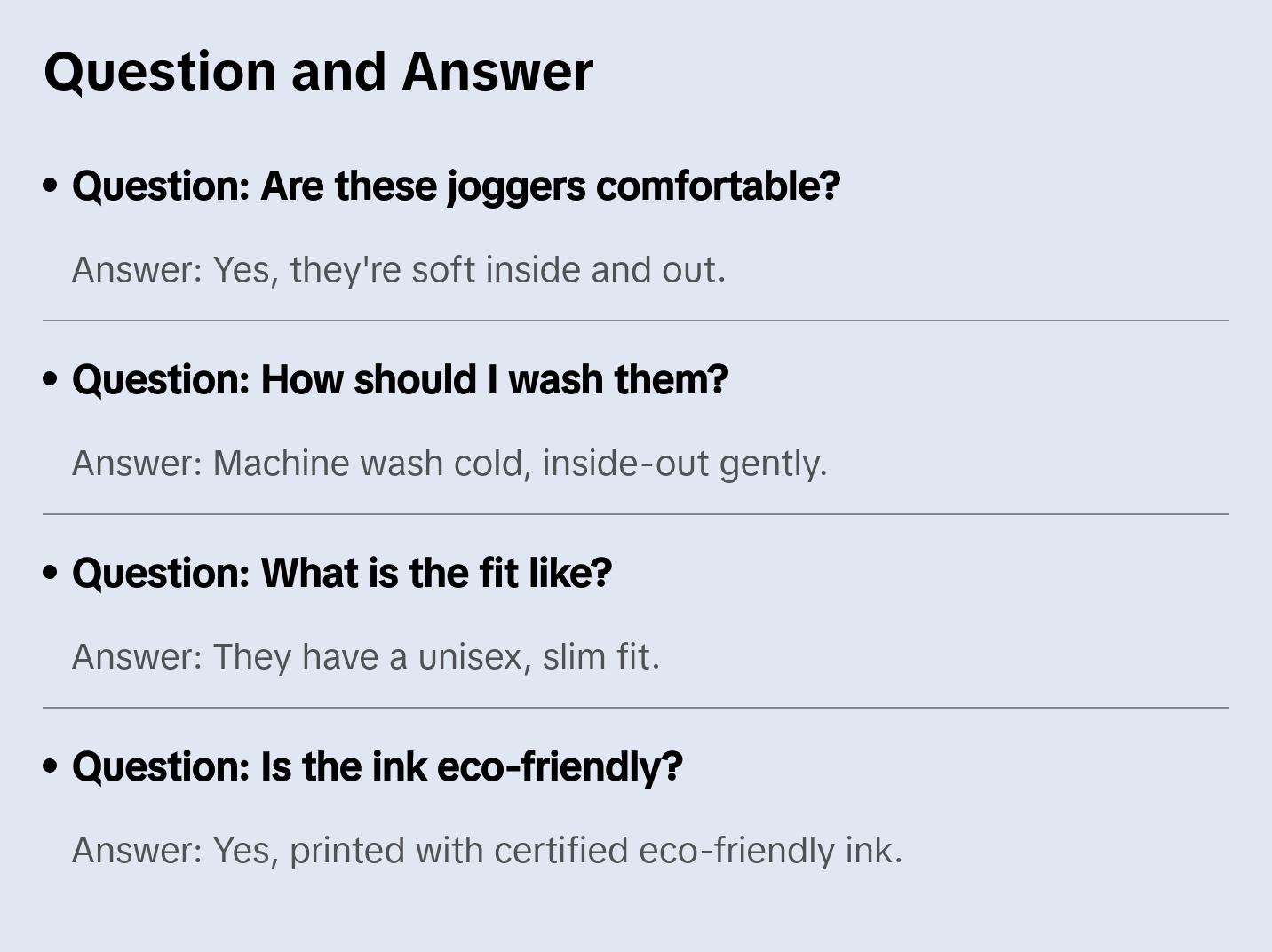Image resolution: width=1272 pixels, height=952 pixels.
Task: Select the certified eco-friendly ink answer
Action: [487, 851]
